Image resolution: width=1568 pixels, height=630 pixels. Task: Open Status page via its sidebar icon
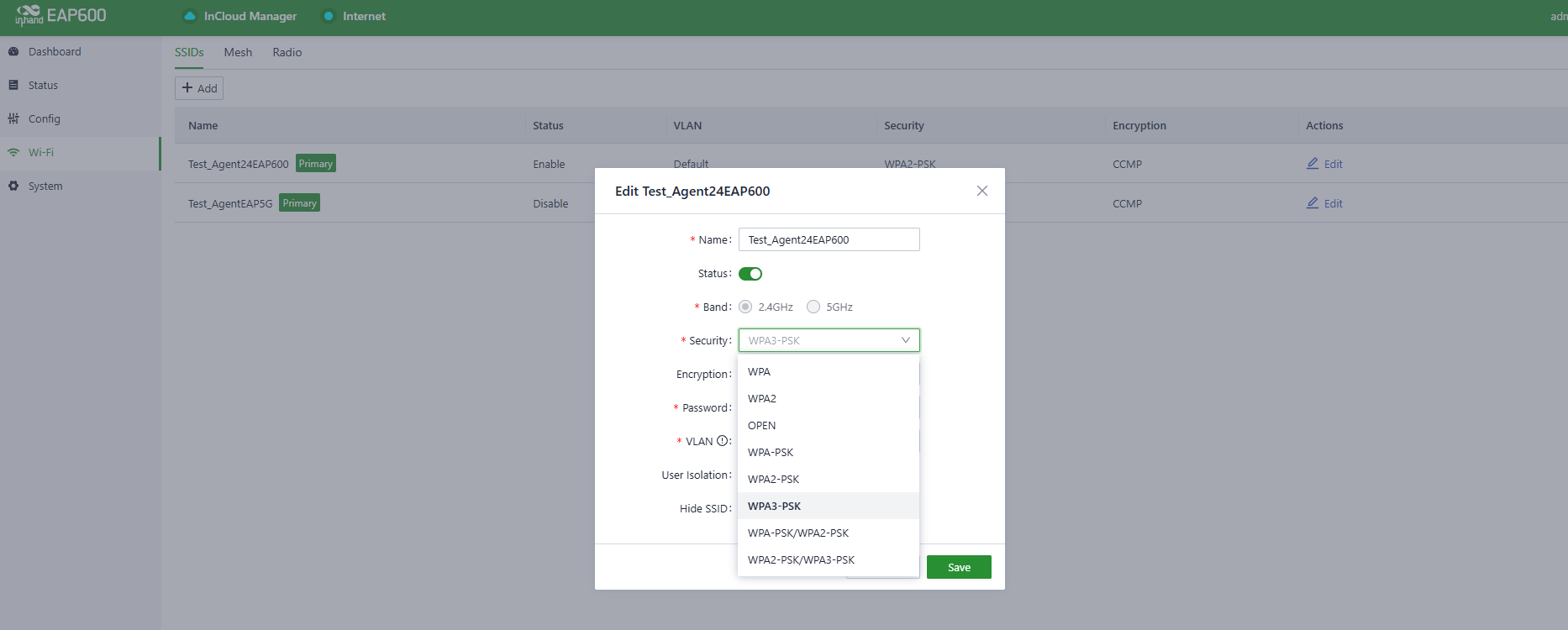pos(13,85)
